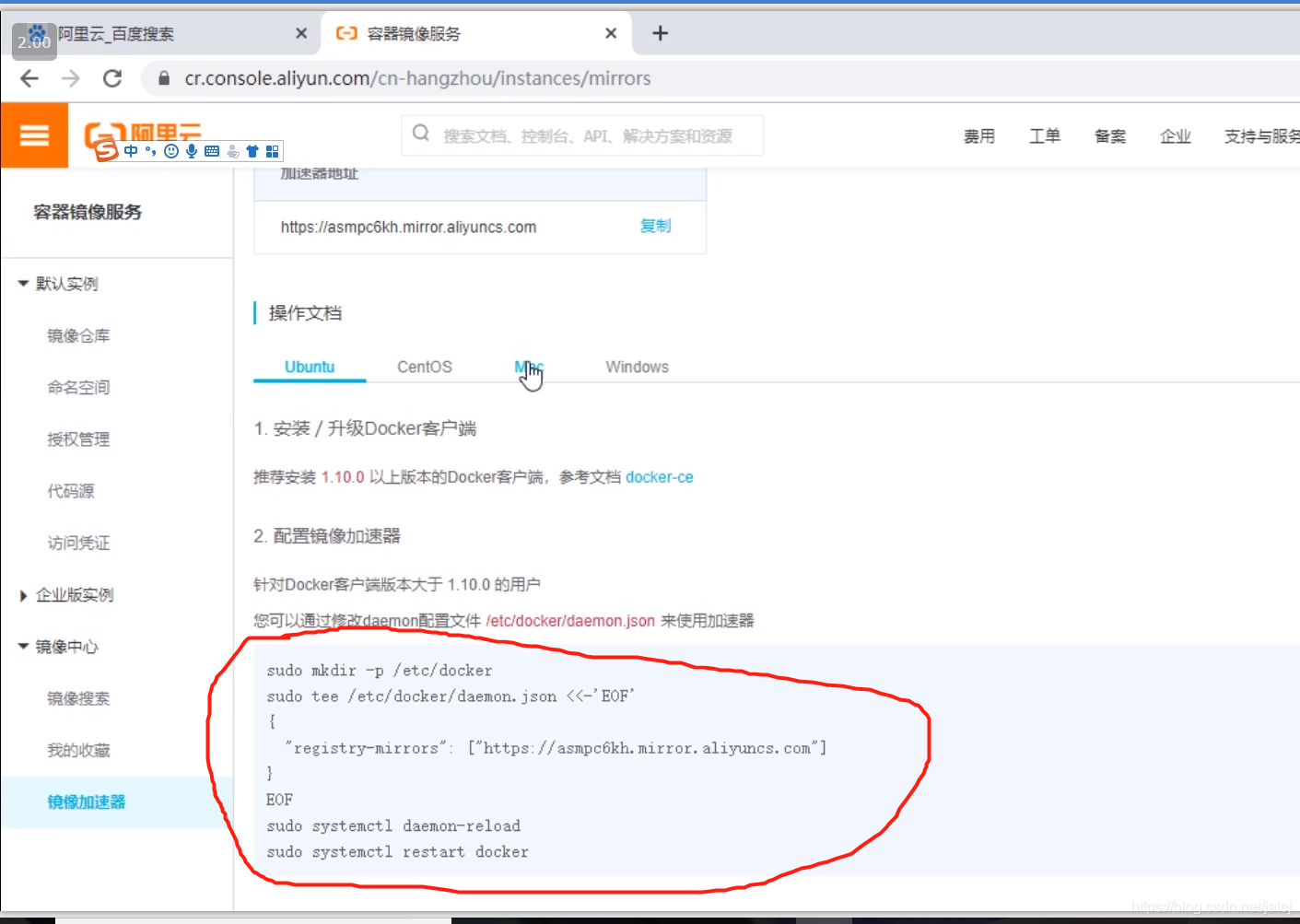
Task: Click Sogou voice input microphone
Action: 192,151
